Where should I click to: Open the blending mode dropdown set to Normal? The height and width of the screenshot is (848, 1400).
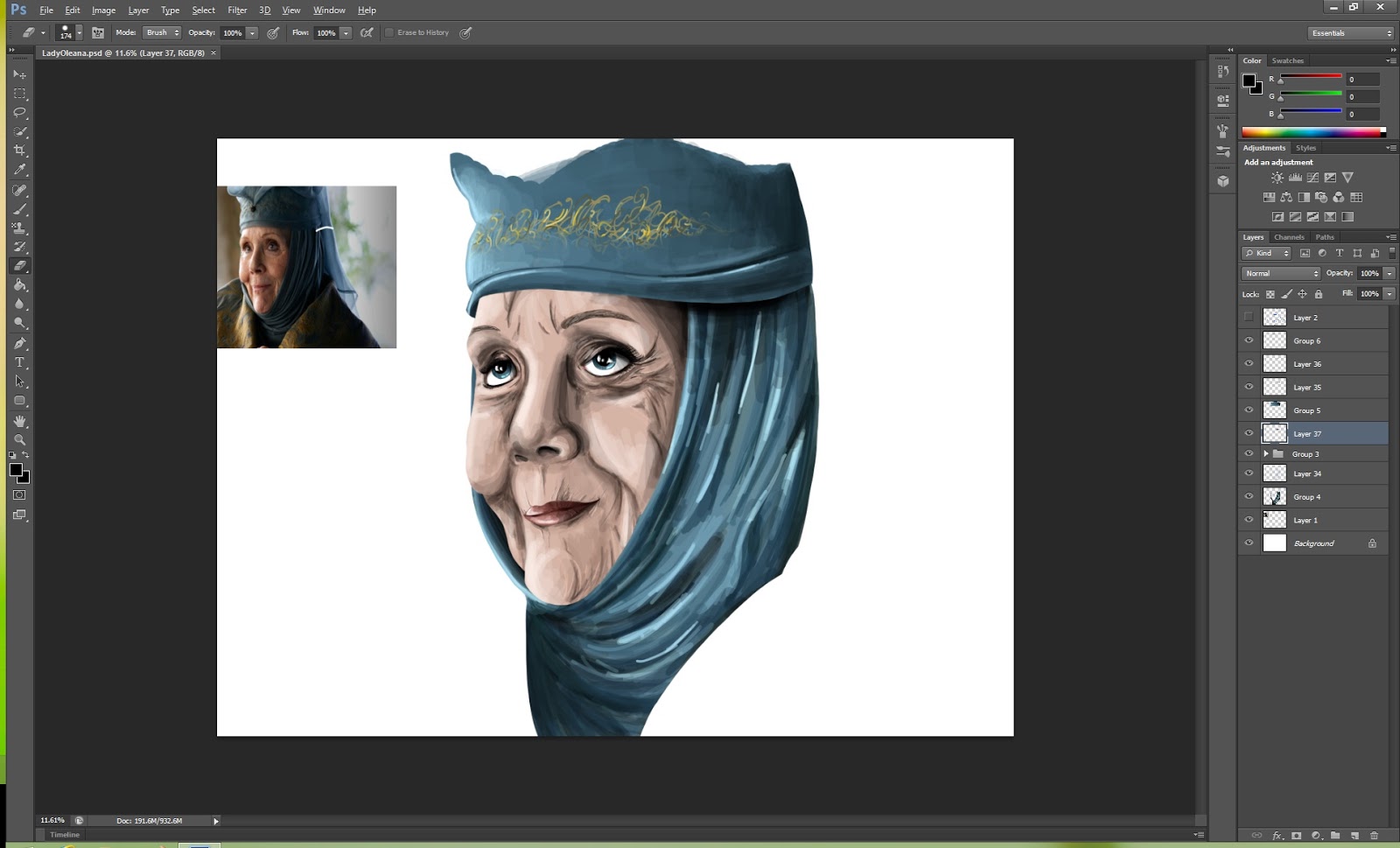1280,273
